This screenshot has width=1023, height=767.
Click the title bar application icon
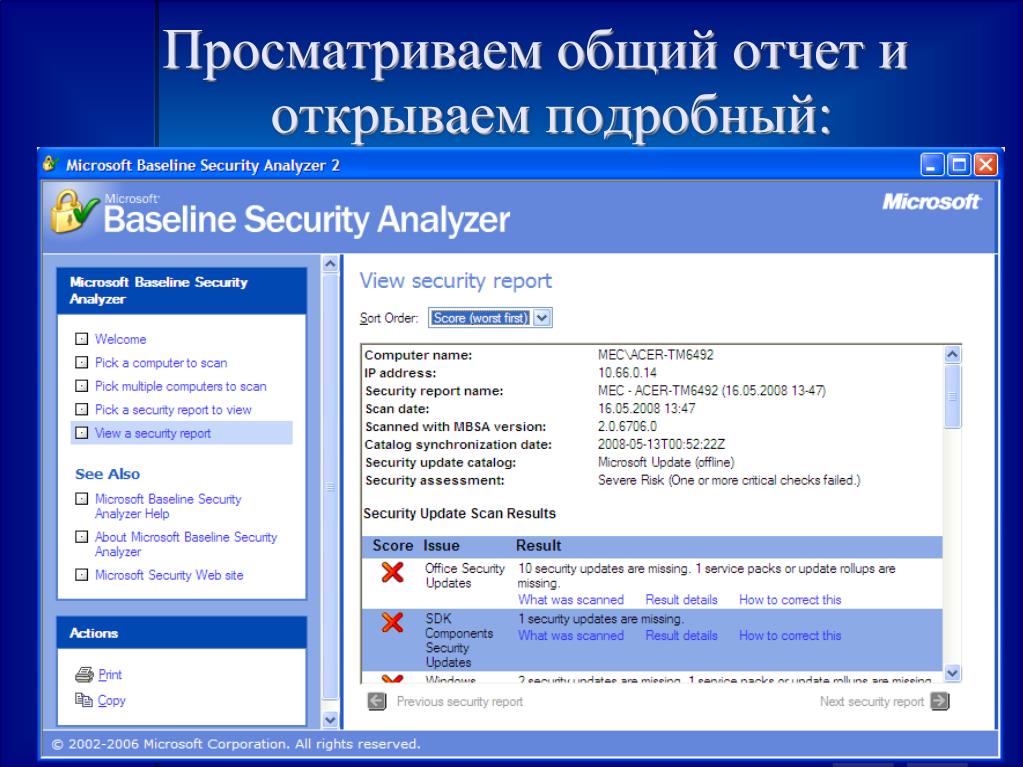(51, 164)
